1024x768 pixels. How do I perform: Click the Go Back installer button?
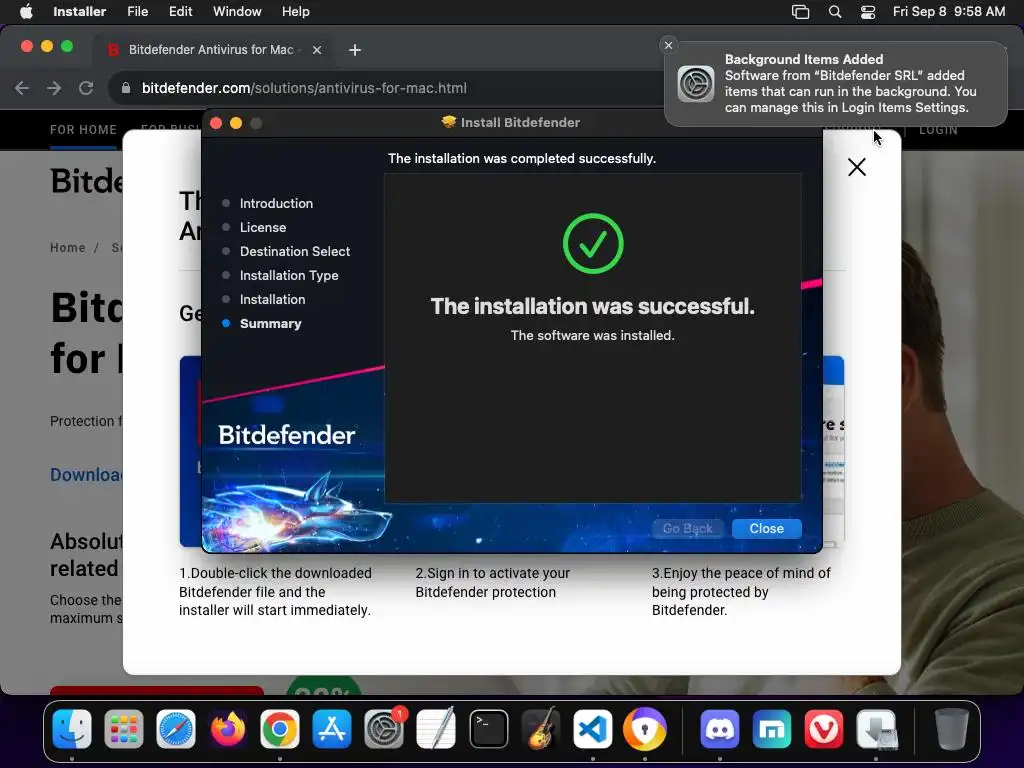pos(688,528)
